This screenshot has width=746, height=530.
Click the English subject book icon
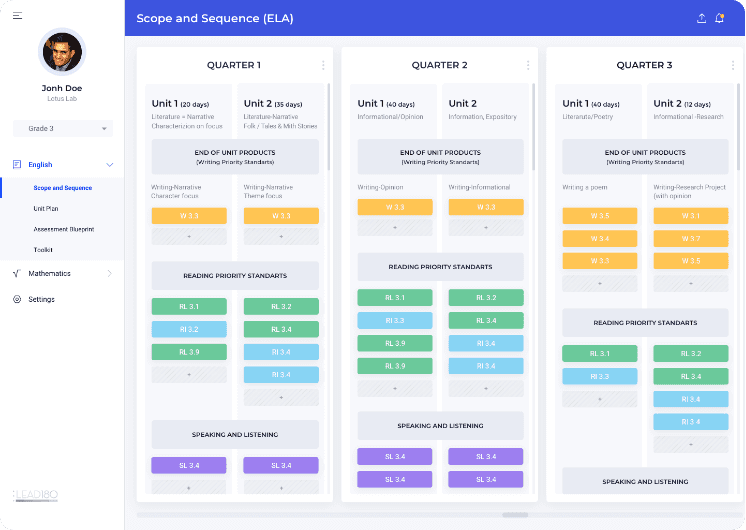click(x=17, y=165)
